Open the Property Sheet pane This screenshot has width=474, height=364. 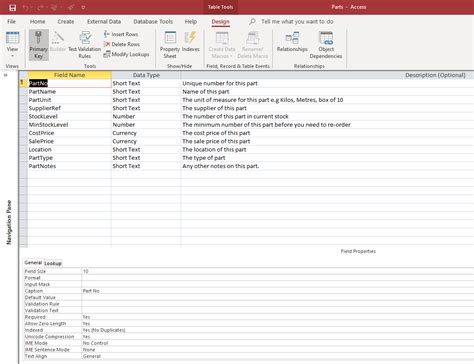point(170,45)
